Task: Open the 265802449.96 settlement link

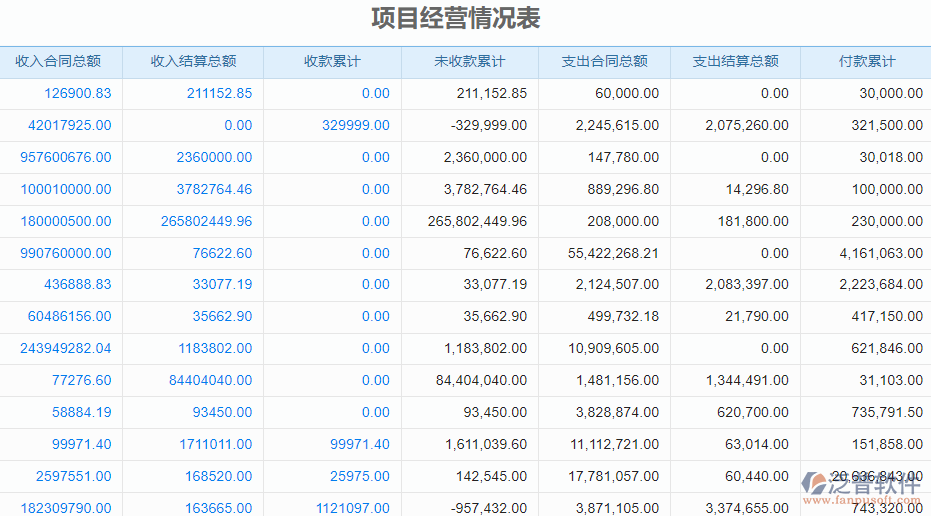Action: click(206, 221)
